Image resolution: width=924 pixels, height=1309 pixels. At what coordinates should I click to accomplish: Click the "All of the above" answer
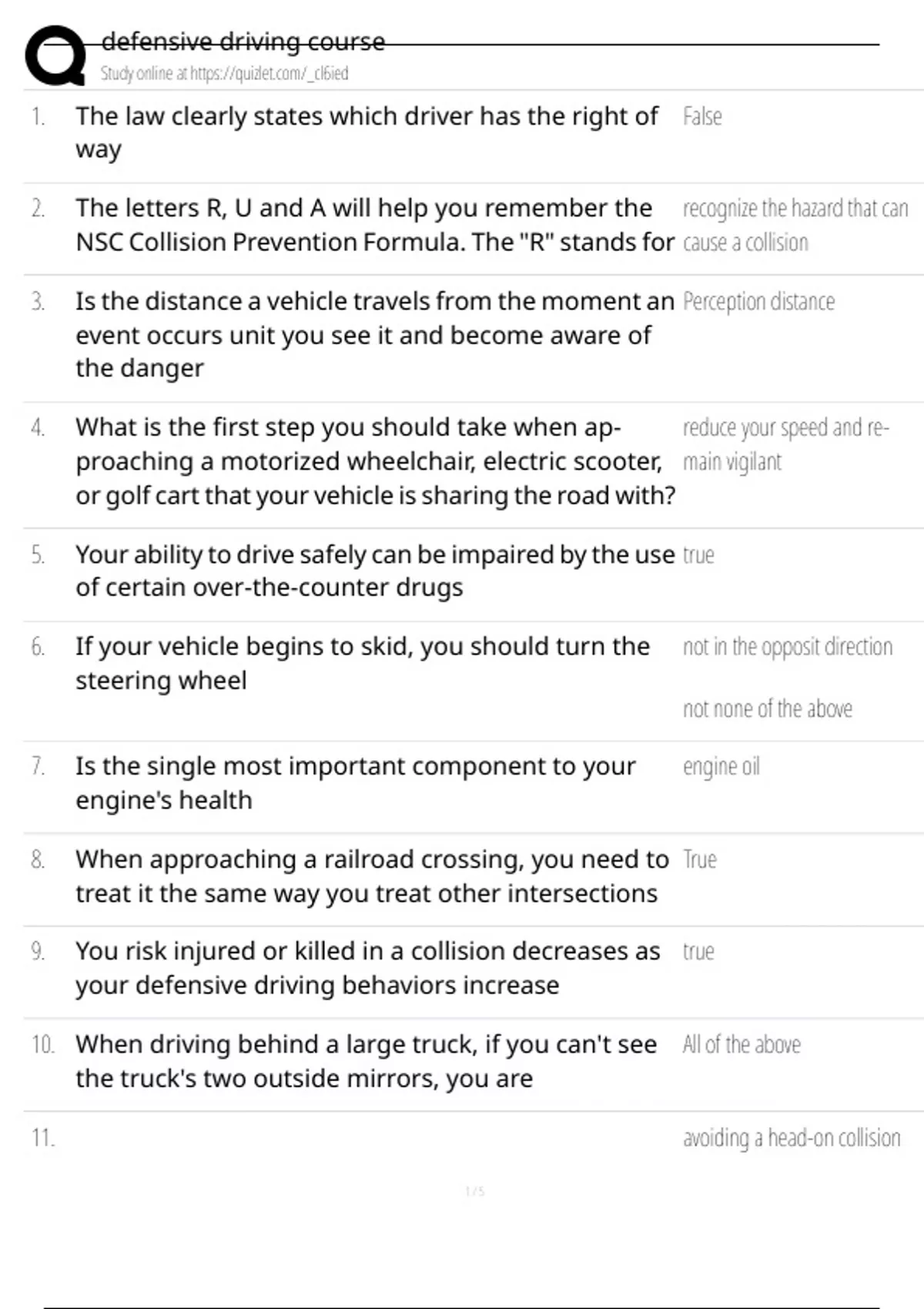(742, 1045)
